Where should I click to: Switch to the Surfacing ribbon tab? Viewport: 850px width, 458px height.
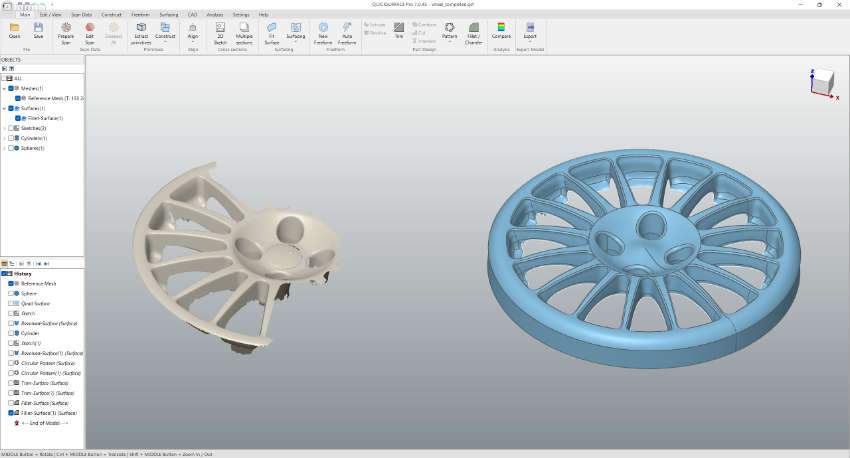click(x=169, y=15)
